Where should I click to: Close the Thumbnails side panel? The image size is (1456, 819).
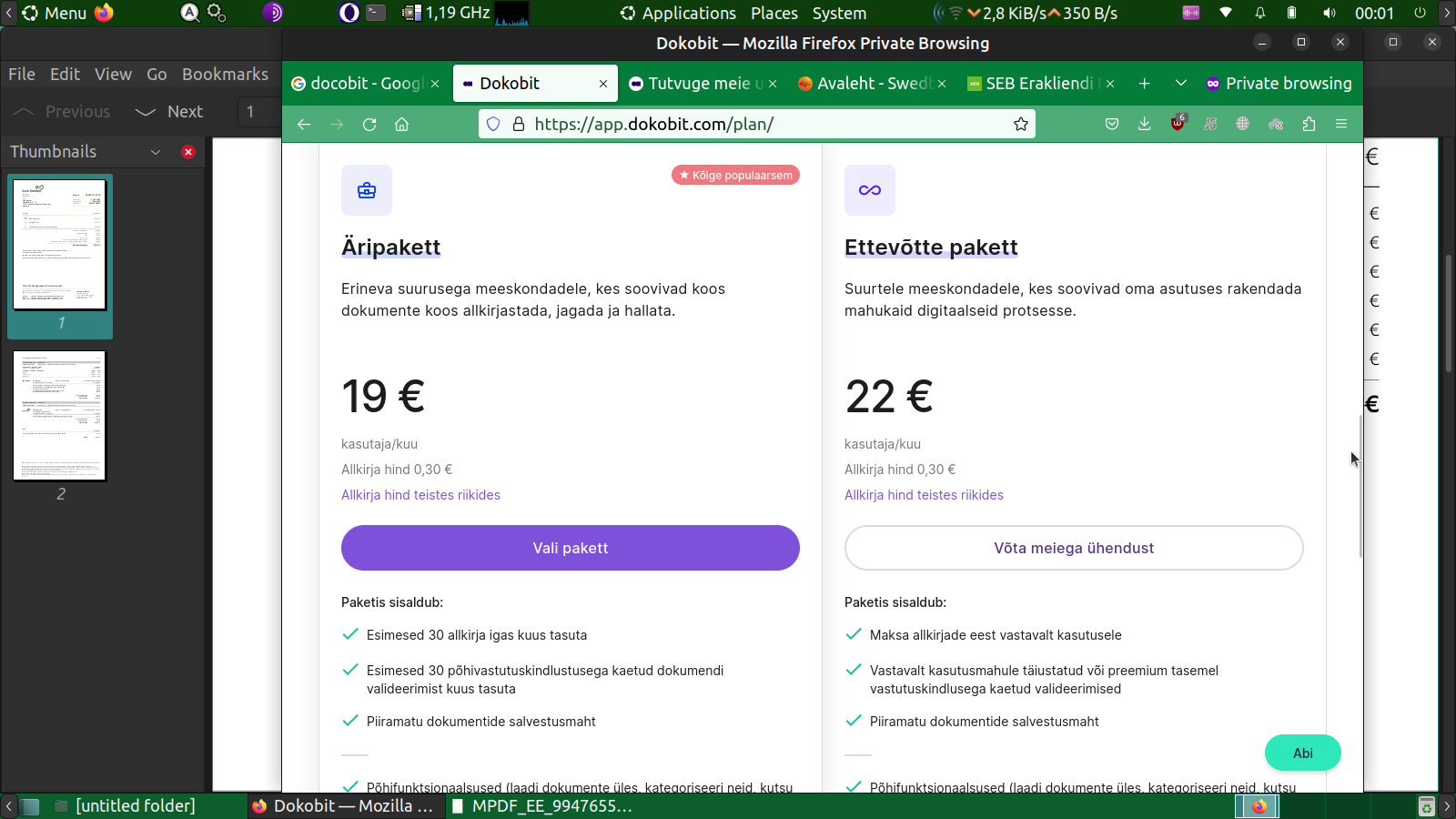point(188,152)
